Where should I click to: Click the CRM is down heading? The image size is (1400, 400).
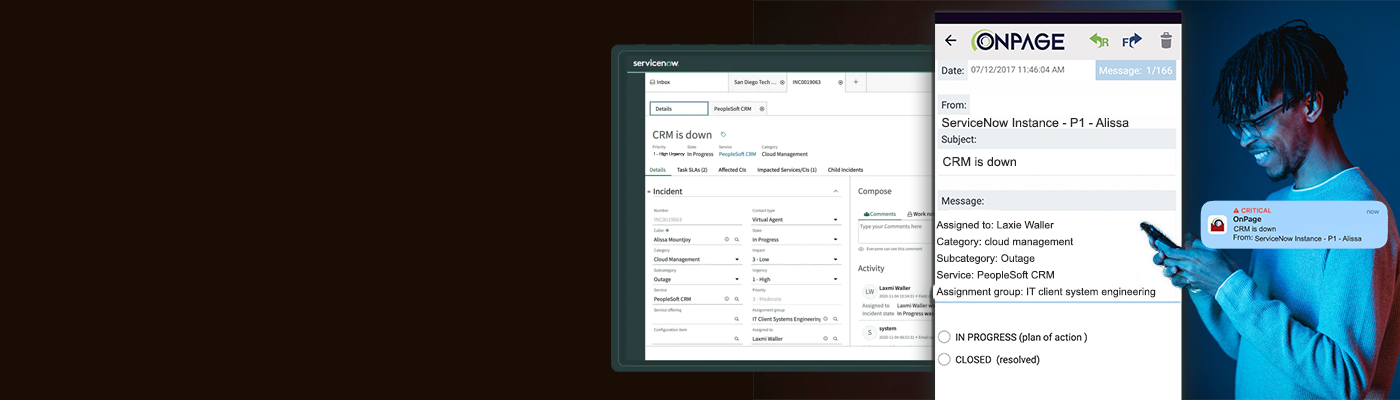[x=682, y=135]
